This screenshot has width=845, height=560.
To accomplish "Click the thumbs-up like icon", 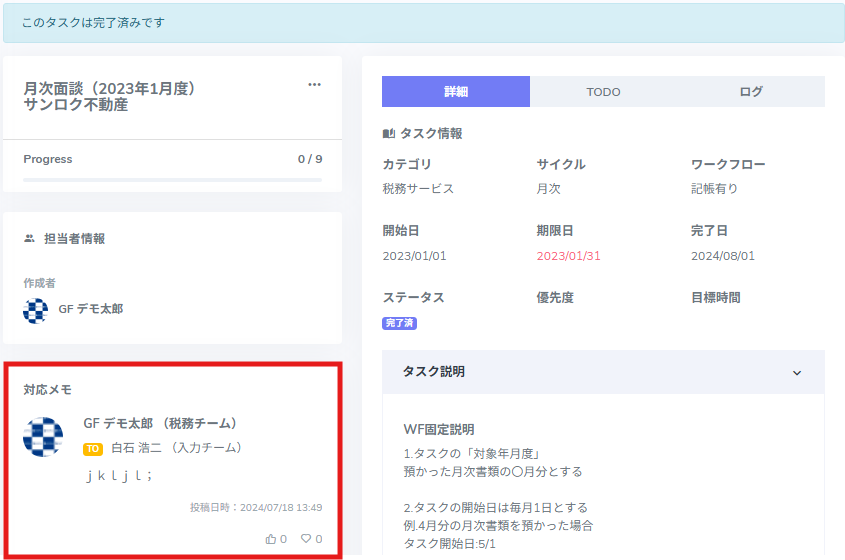I will (271, 539).
